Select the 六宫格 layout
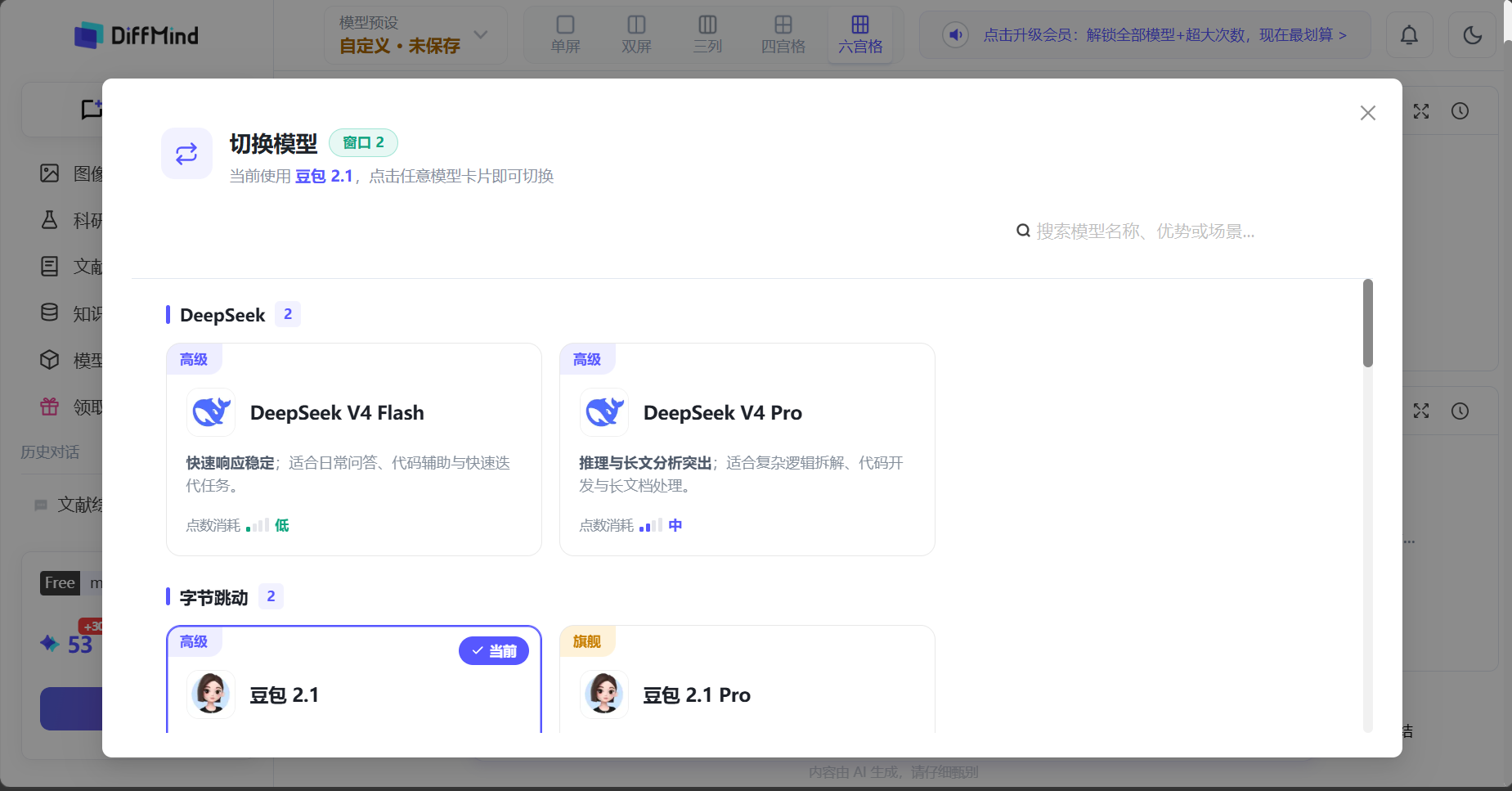 (x=860, y=35)
